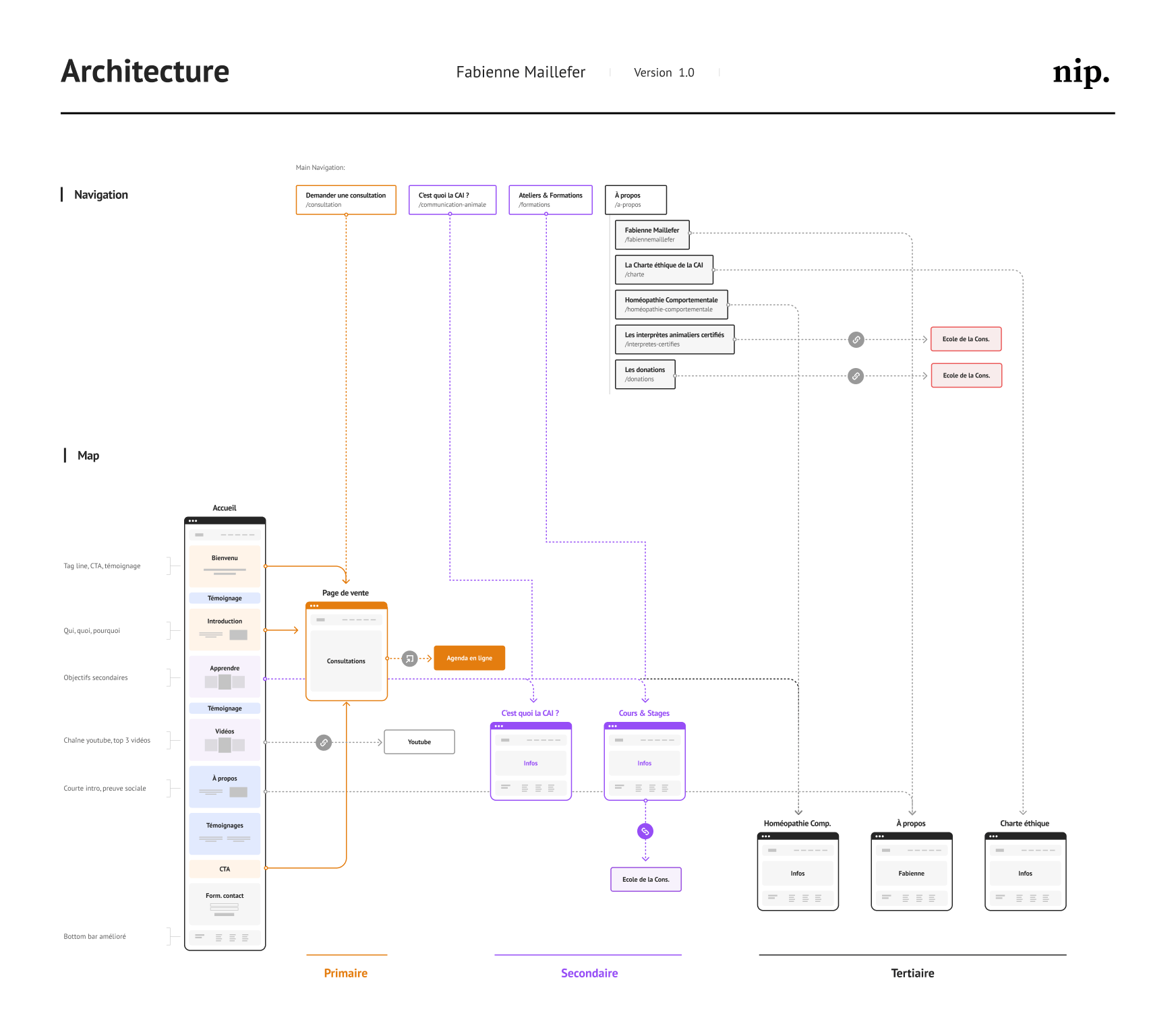1176x1034 pixels.
Task: Click the purple Ecole de la Cons. box
Action: [646, 880]
